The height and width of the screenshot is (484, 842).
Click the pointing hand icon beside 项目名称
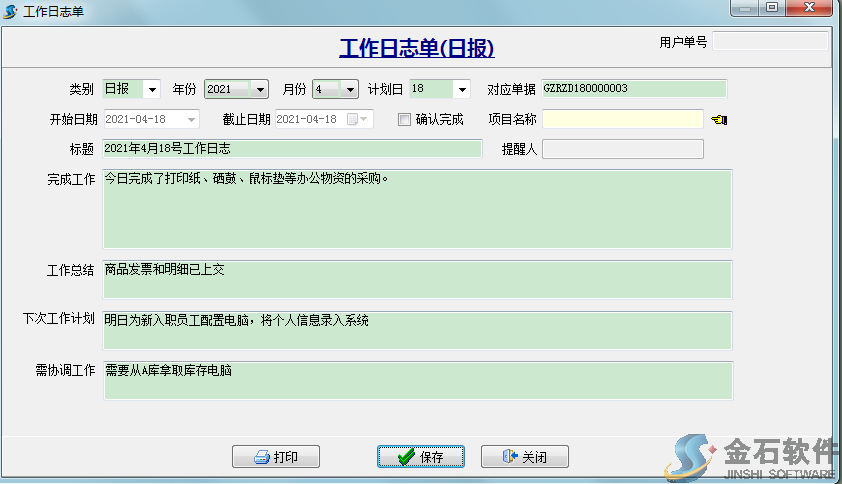[719, 120]
